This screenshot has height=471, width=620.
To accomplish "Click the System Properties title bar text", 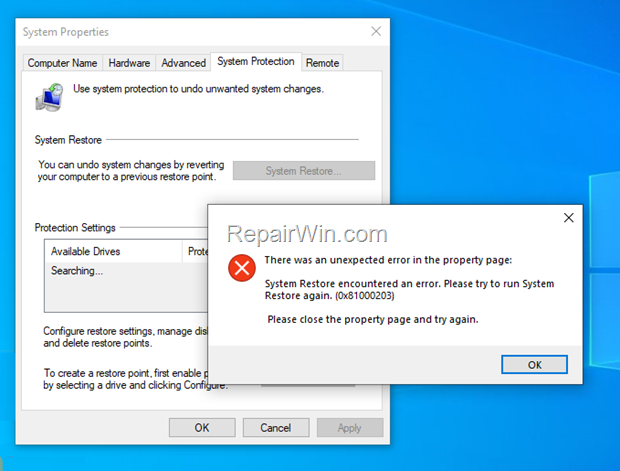I will tap(66, 32).
